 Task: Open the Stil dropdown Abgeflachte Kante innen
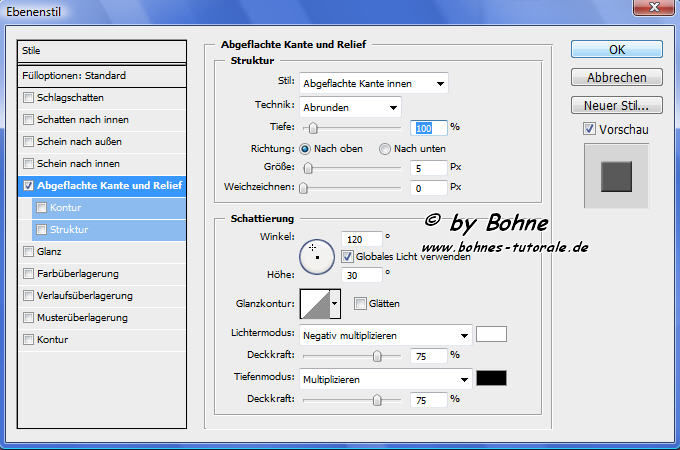click(x=373, y=83)
